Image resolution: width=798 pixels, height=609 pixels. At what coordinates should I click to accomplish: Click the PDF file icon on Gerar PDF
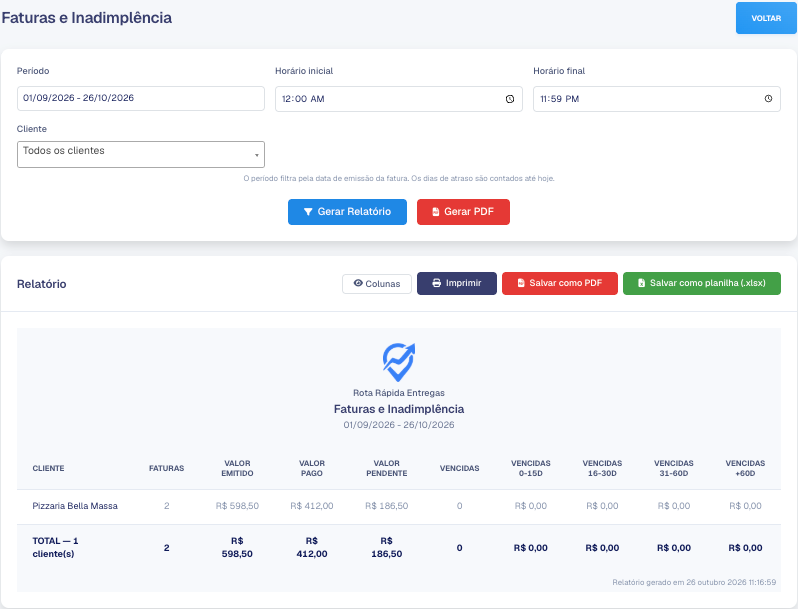(436, 212)
